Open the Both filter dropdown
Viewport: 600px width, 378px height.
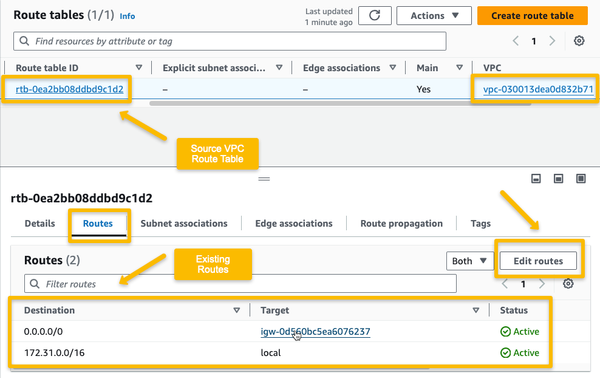pos(470,261)
